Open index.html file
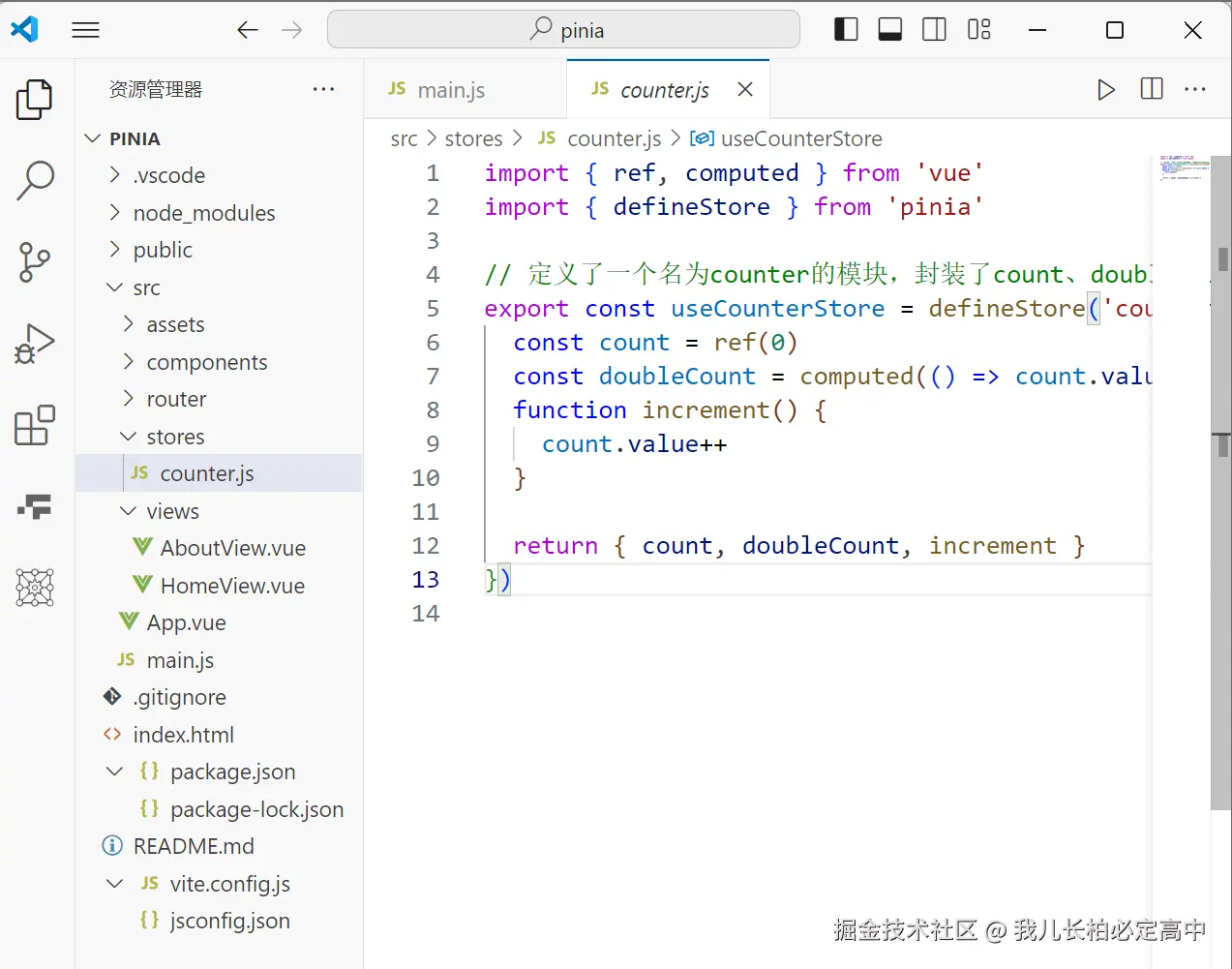 (x=219, y=735)
